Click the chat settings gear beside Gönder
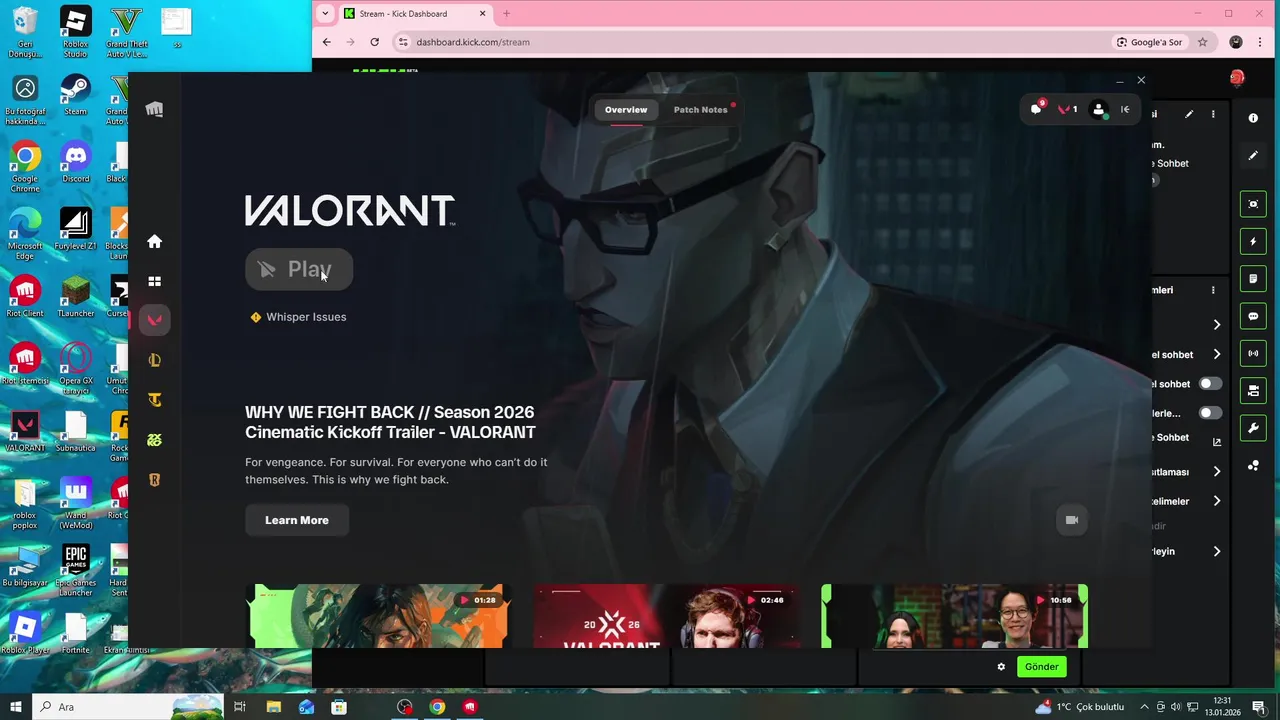1280x720 pixels. (x=1001, y=667)
